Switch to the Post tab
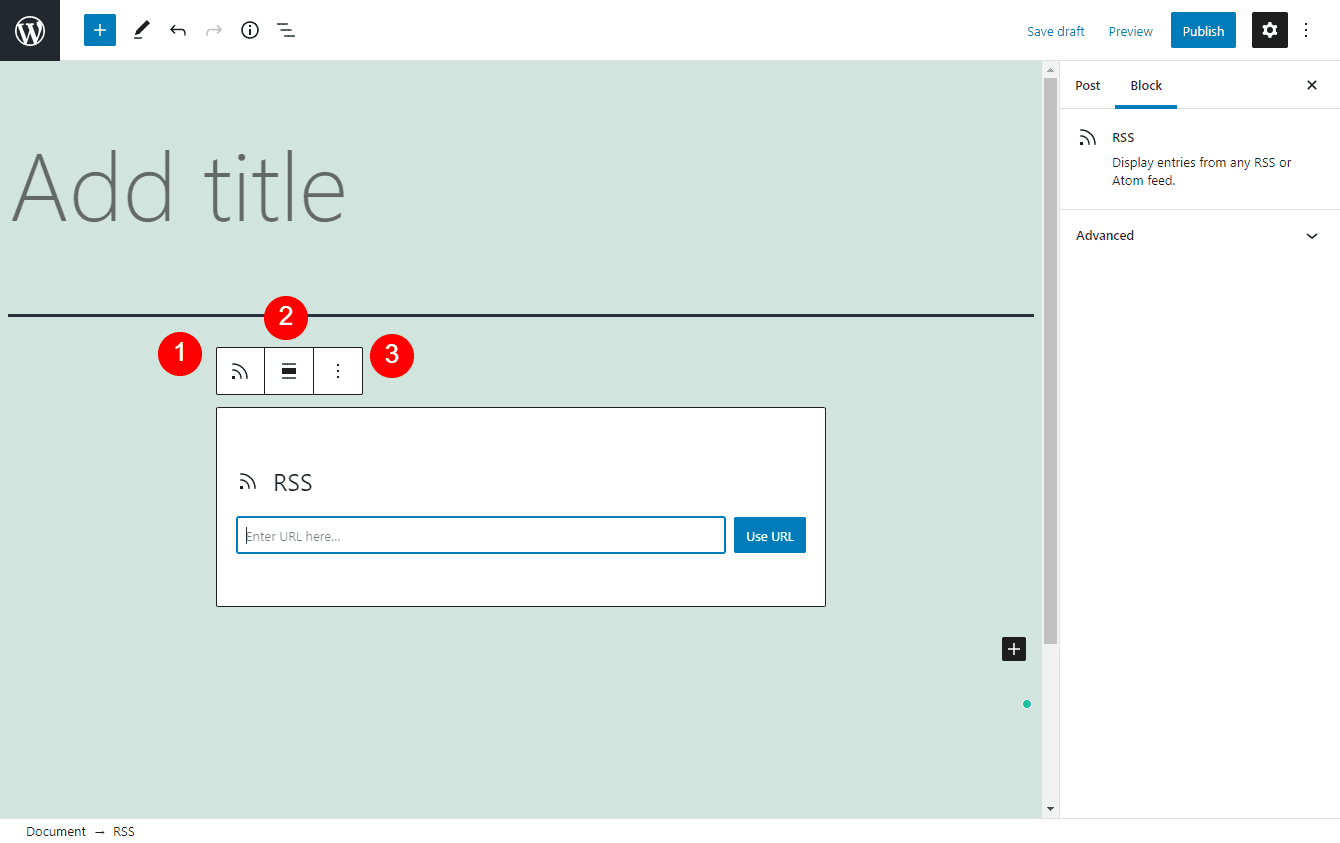This screenshot has height=843, width=1340. tap(1087, 85)
